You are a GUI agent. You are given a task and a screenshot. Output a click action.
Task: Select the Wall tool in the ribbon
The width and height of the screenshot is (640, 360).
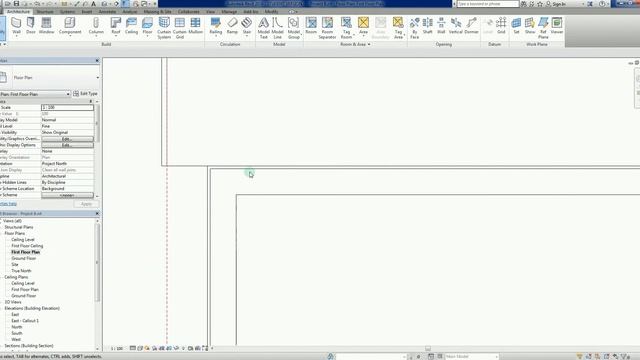(x=16, y=26)
